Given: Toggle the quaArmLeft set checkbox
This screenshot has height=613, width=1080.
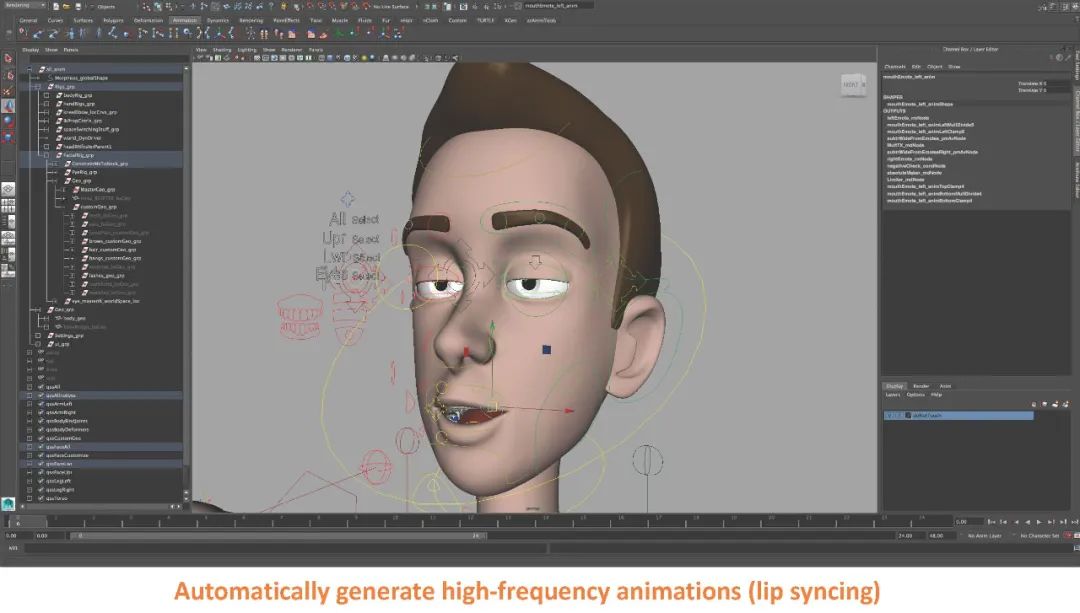Looking at the screenshot, I should coord(30,404).
